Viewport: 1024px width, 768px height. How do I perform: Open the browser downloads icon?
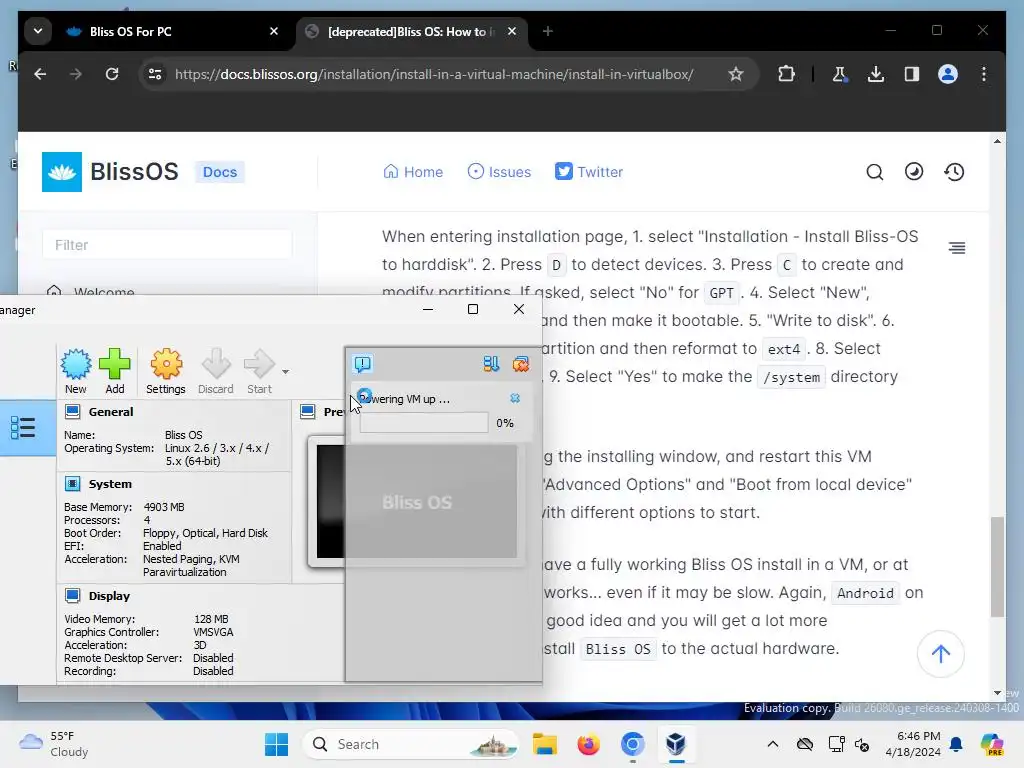point(876,74)
